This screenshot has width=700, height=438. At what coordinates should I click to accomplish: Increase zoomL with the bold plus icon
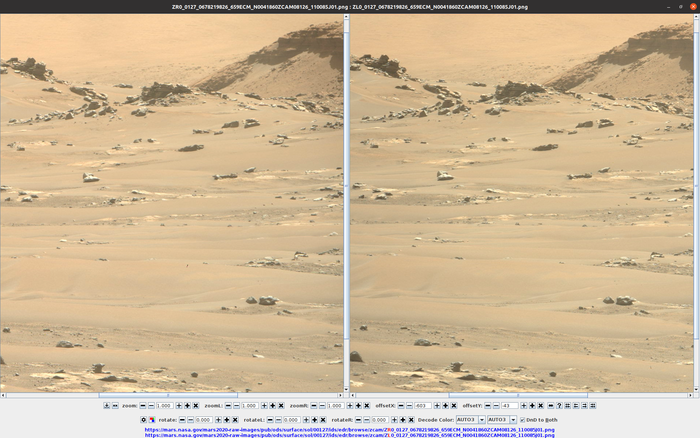[x=273, y=406]
